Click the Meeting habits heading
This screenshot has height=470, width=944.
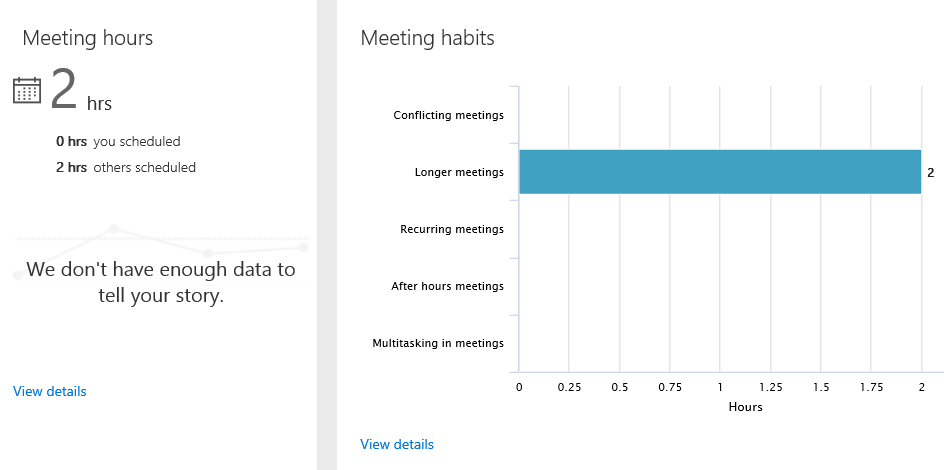tap(427, 38)
